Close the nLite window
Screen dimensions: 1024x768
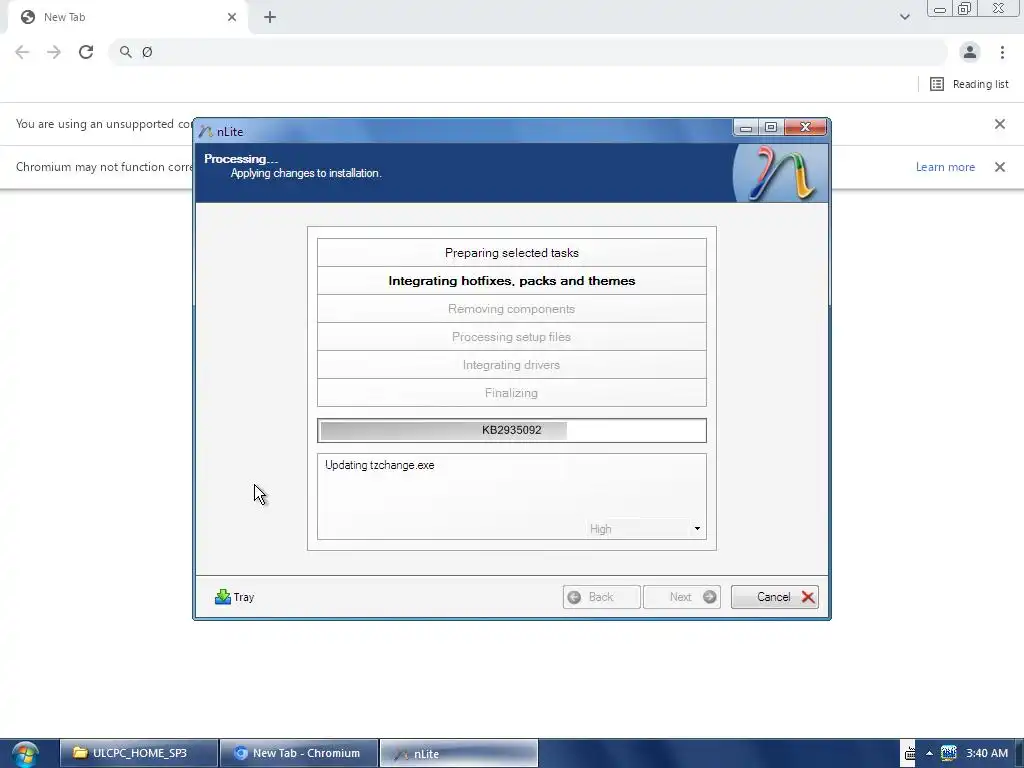coord(805,127)
